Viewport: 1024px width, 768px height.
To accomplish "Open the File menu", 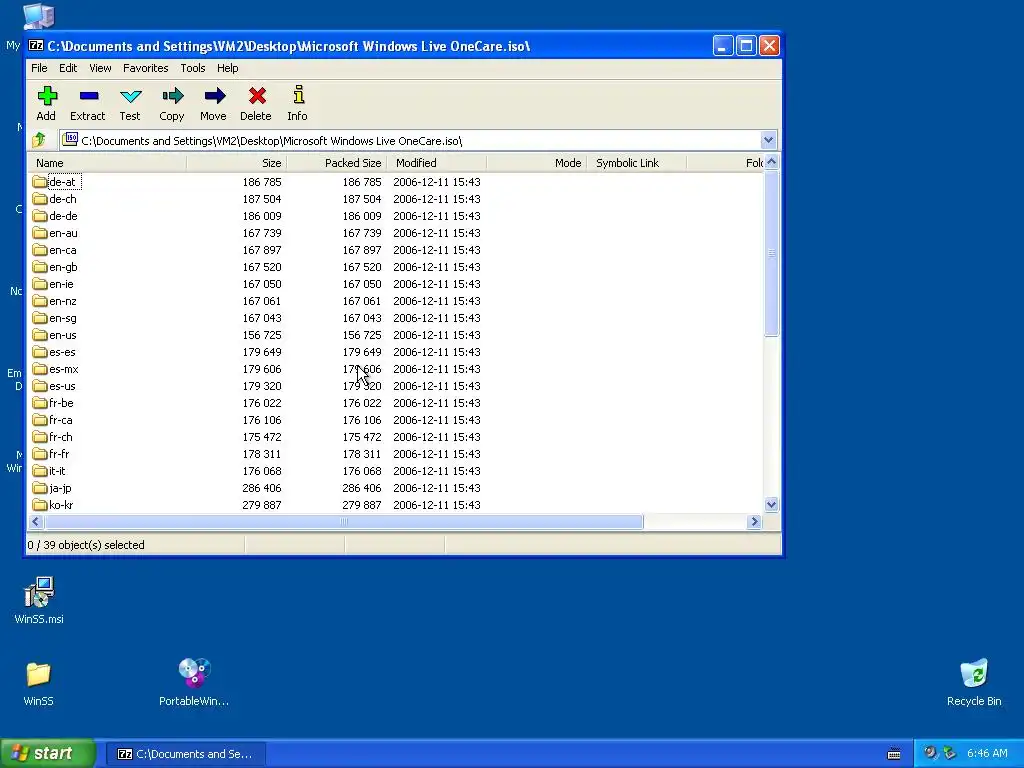I will (x=39, y=68).
